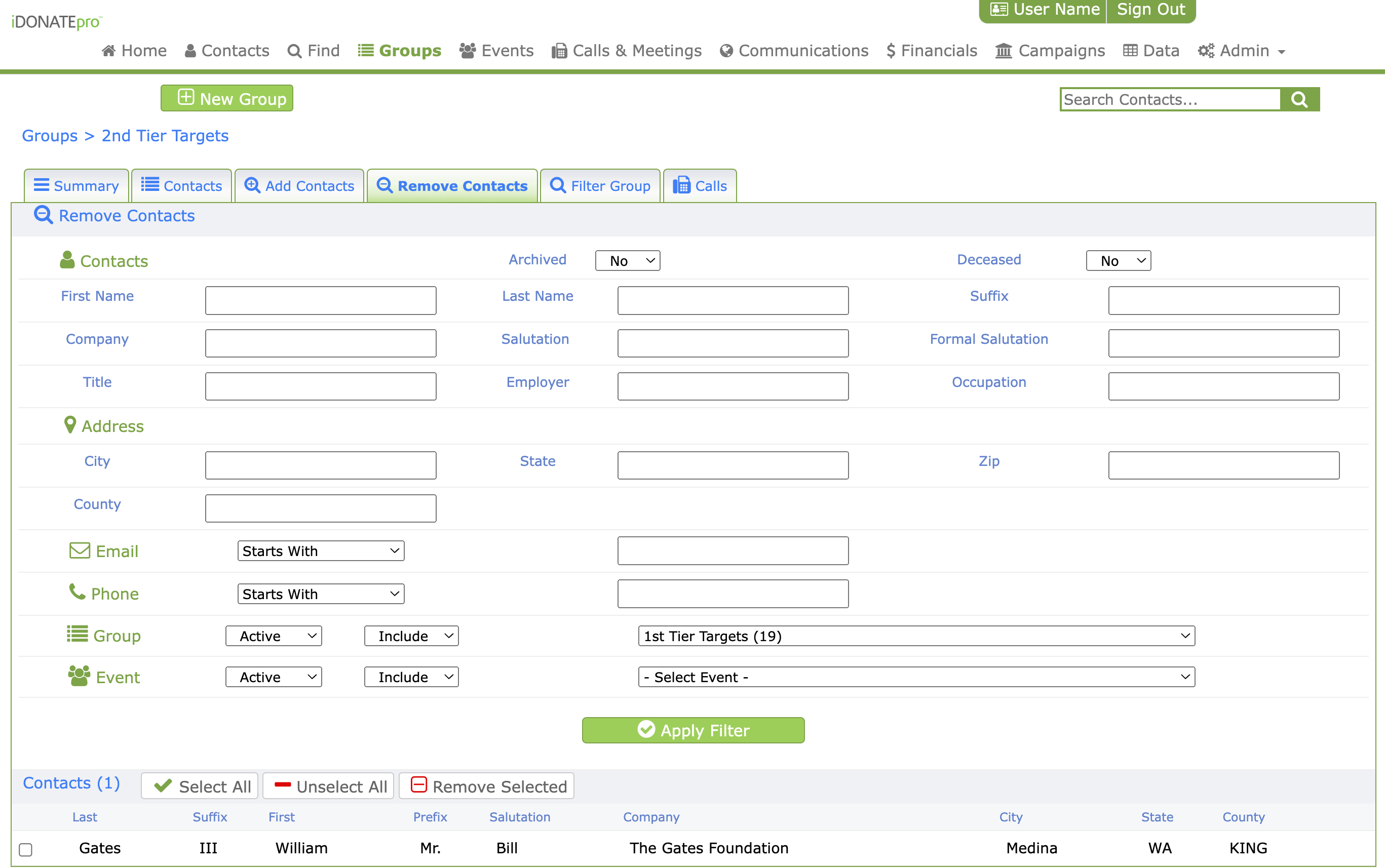Click the search magnifier button
Screen dimensions: 1385x868
click(1299, 99)
